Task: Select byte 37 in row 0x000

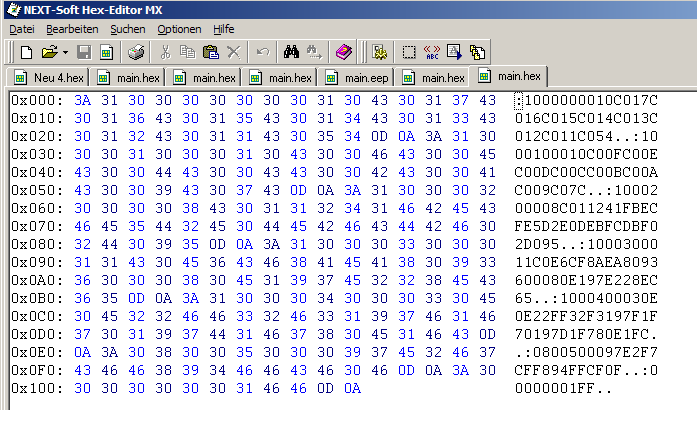Action: [x=461, y=100]
